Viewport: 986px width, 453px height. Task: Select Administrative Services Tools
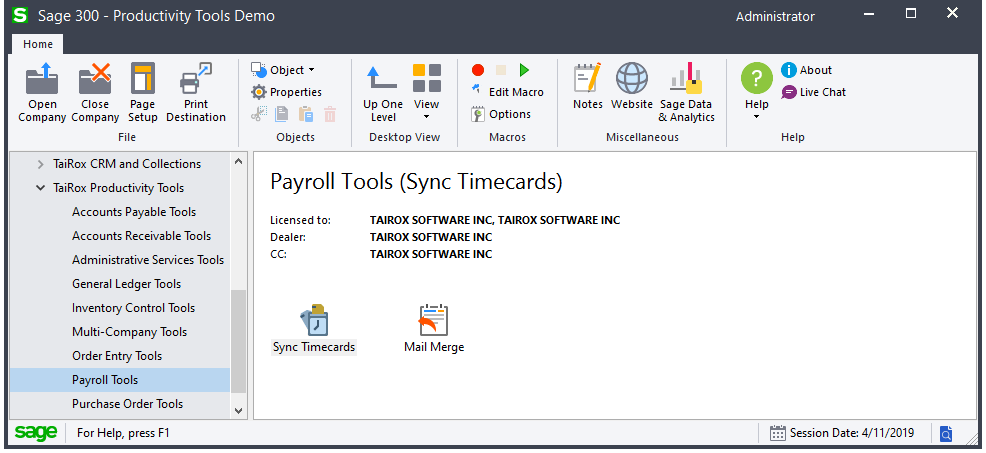coord(148,260)
